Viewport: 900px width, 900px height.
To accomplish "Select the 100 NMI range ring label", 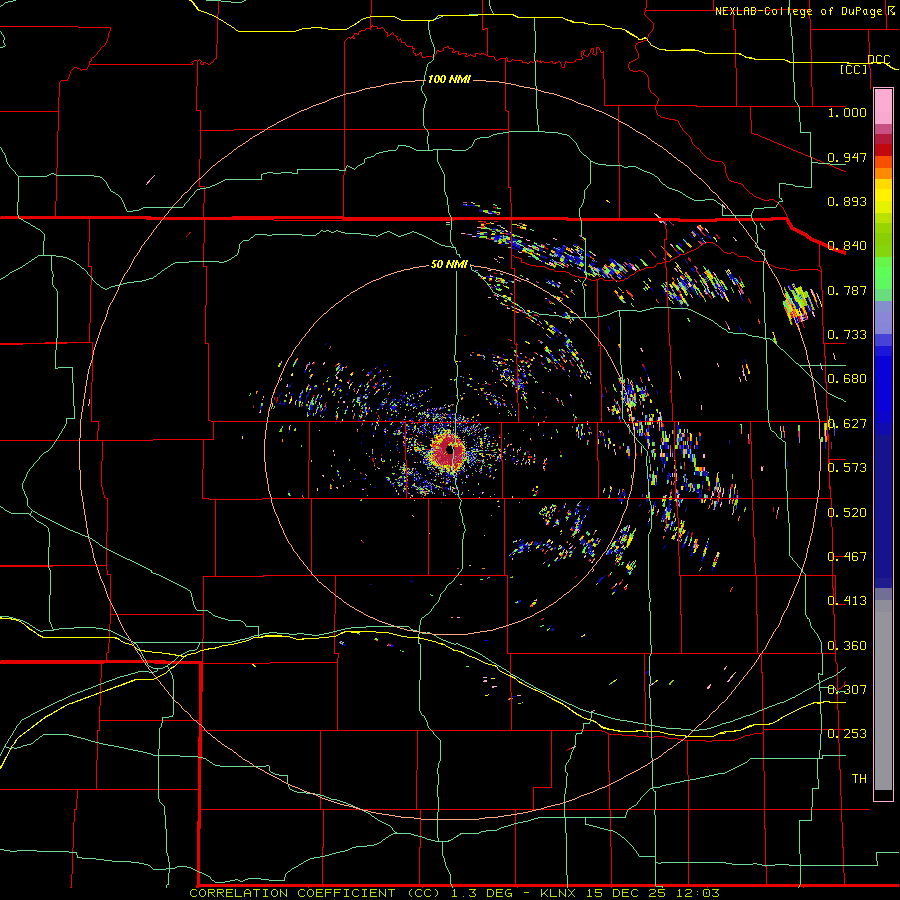I will tap(449, 79).
